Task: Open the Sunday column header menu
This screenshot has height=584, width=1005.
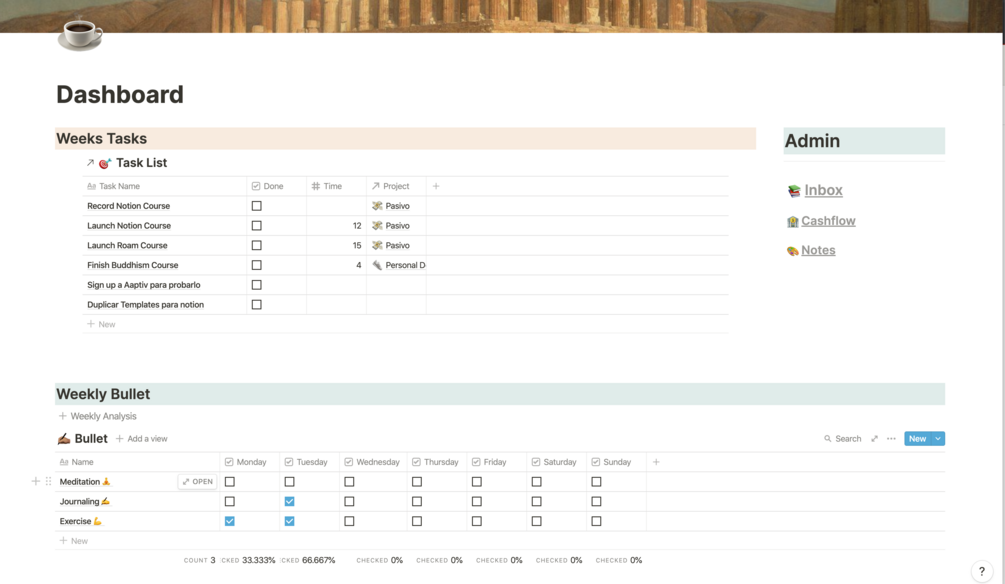Action: pos(616,462)
